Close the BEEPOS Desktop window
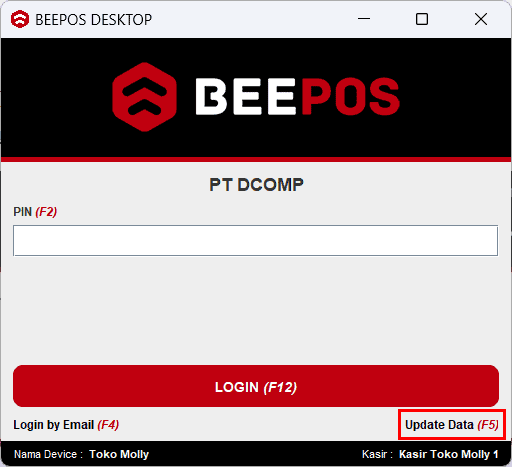Viewport: 512px width, 467px height. (481, 19)
